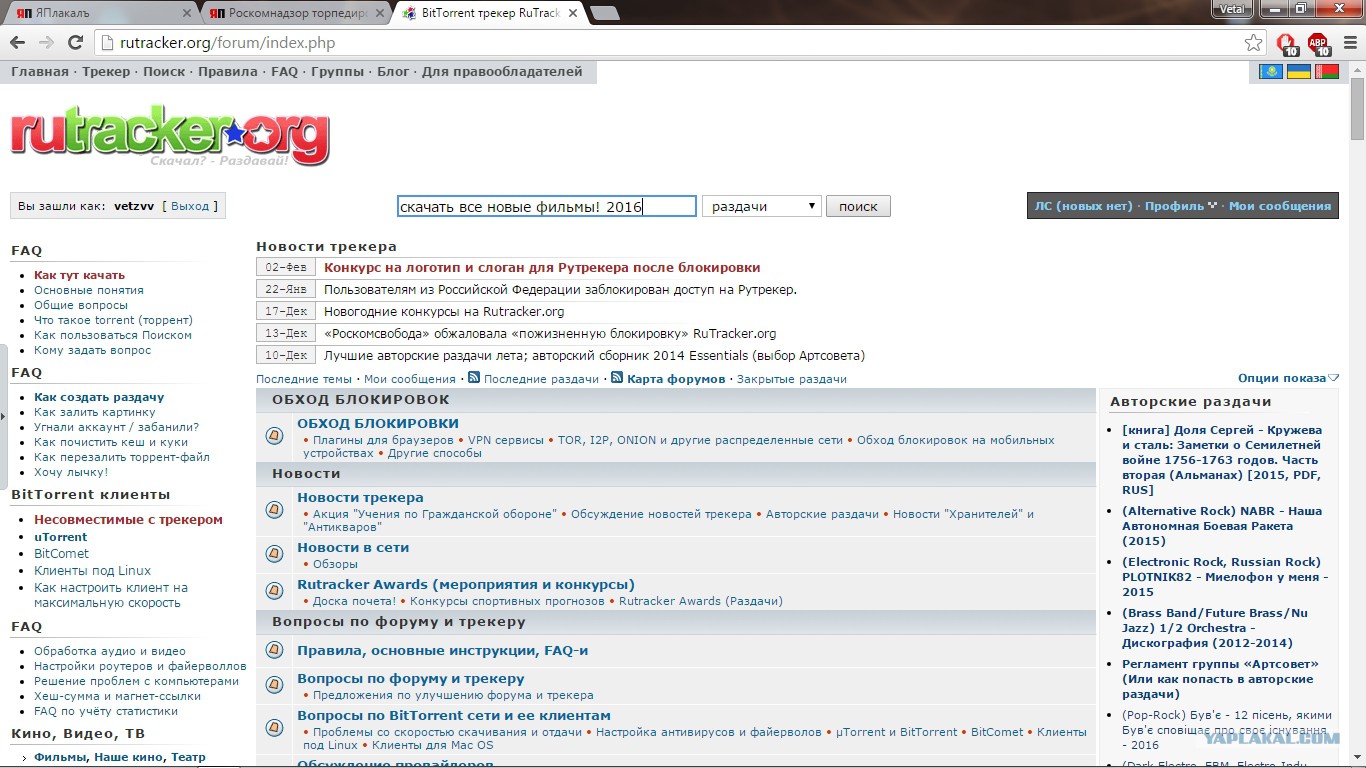Screen dimensions: 1366x768
Task: Click the Vetal Chrome profile button
Action: [x=1230, y=9]
